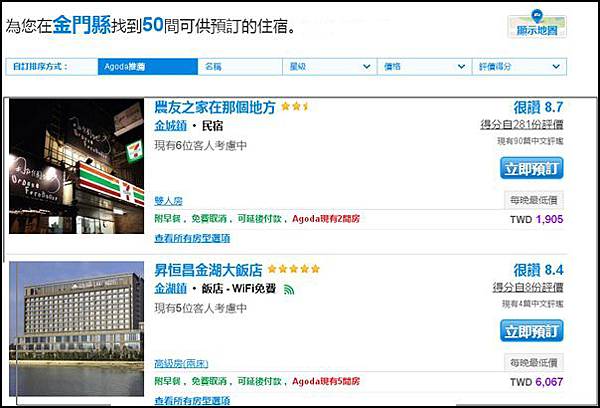Click the five-star rating of 昇恒昌金湖大飯店

point(293,269)
